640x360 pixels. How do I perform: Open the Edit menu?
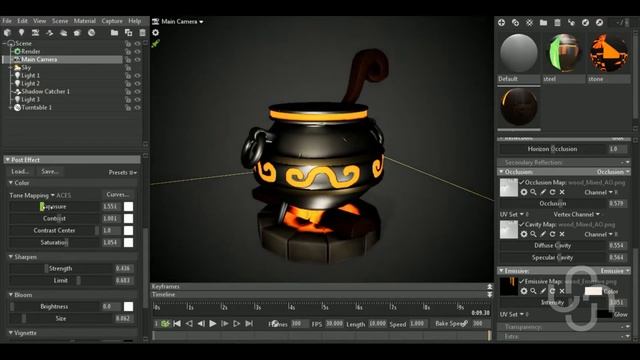point(22,21)
